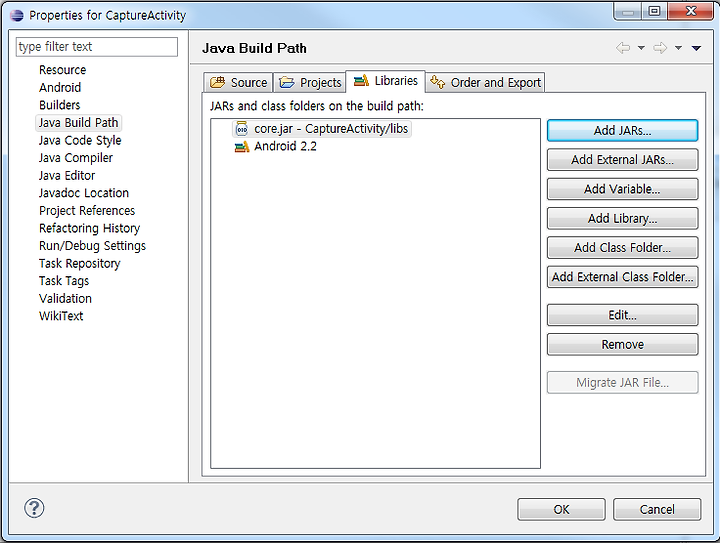Select core.jar - CaptureActivity/libs entry

point(322,129)
